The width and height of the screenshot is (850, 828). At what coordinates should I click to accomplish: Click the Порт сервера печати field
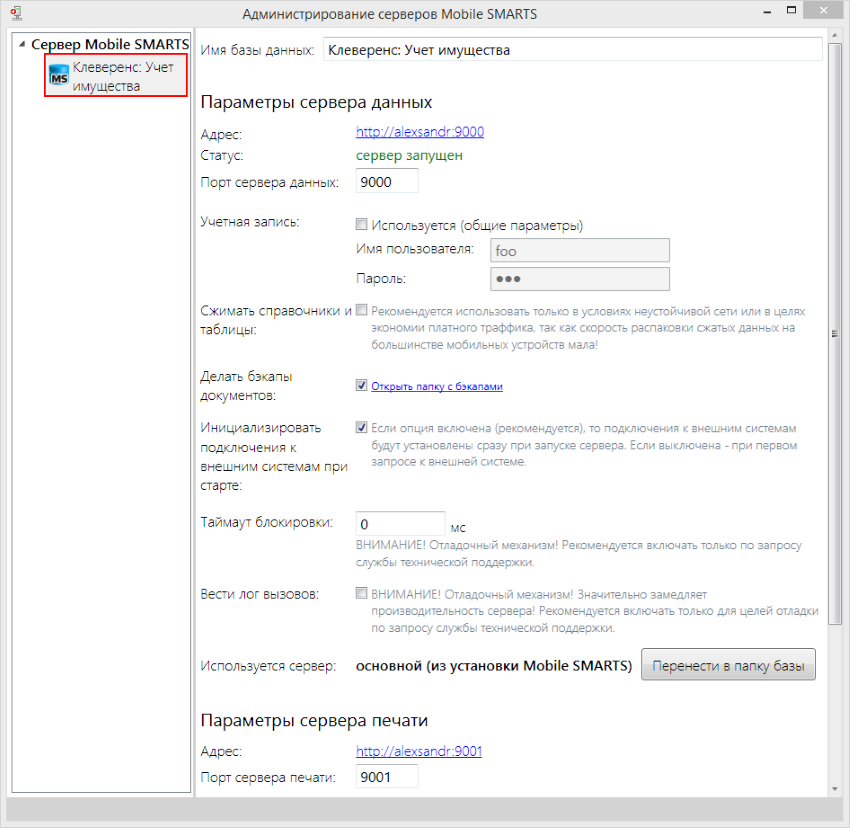387,776
